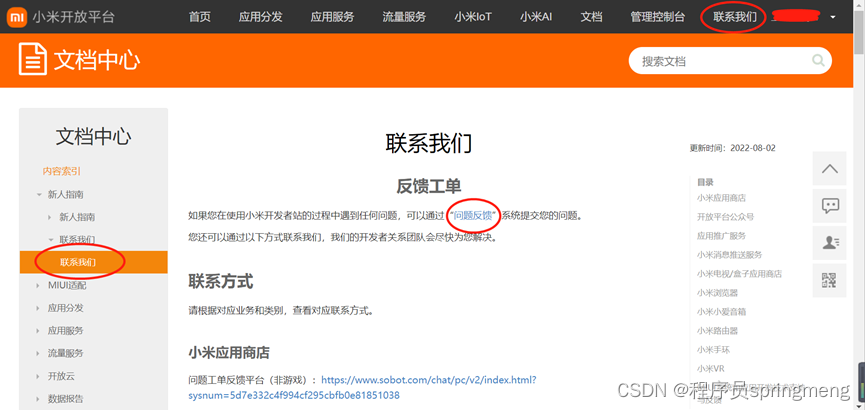The width and height of the screenshot is (865, 410).
Task: Go to 首页 in top navigation
Action: pos(200,17)
